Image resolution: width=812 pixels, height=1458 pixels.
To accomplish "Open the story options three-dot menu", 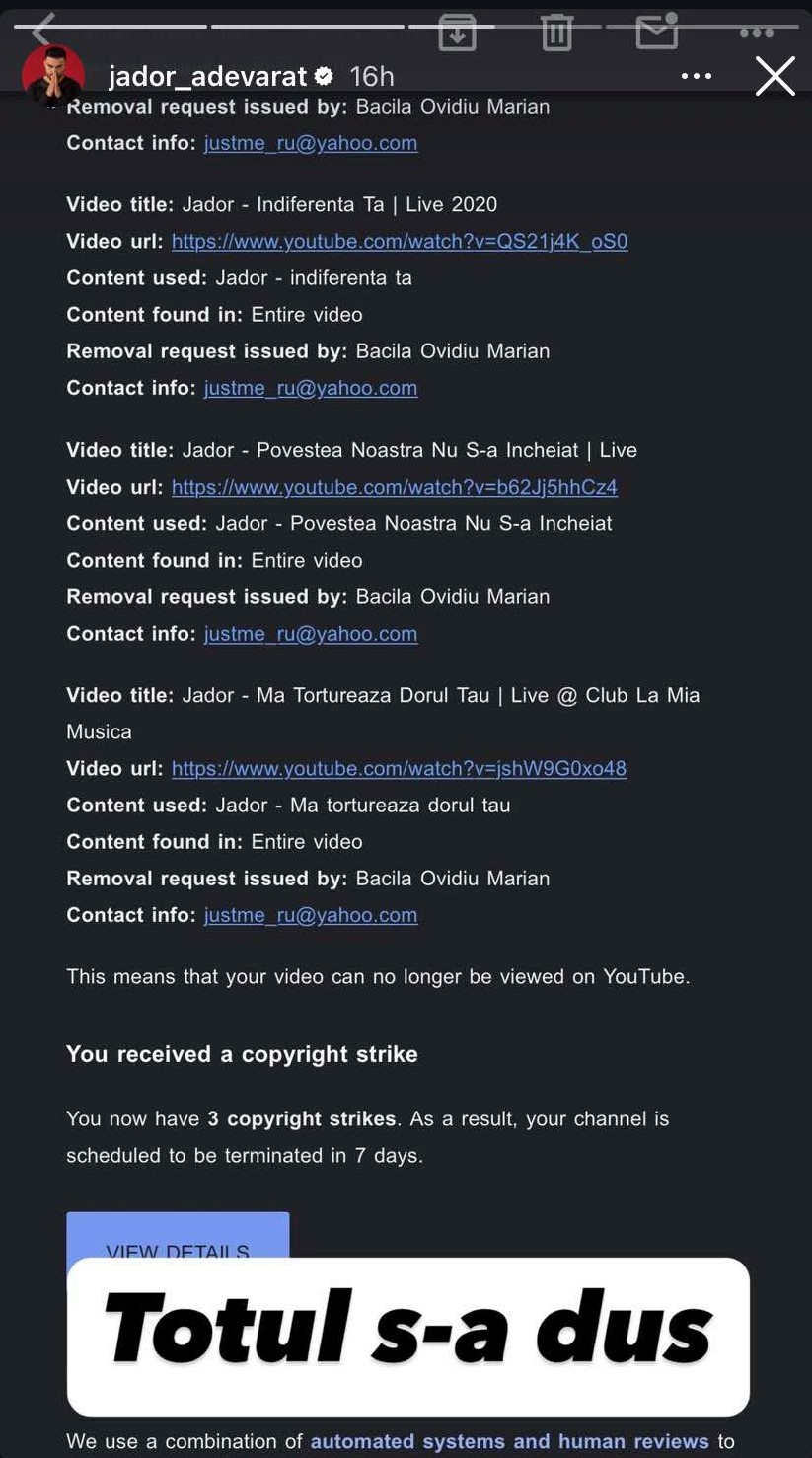I will (x=696, y=76).
